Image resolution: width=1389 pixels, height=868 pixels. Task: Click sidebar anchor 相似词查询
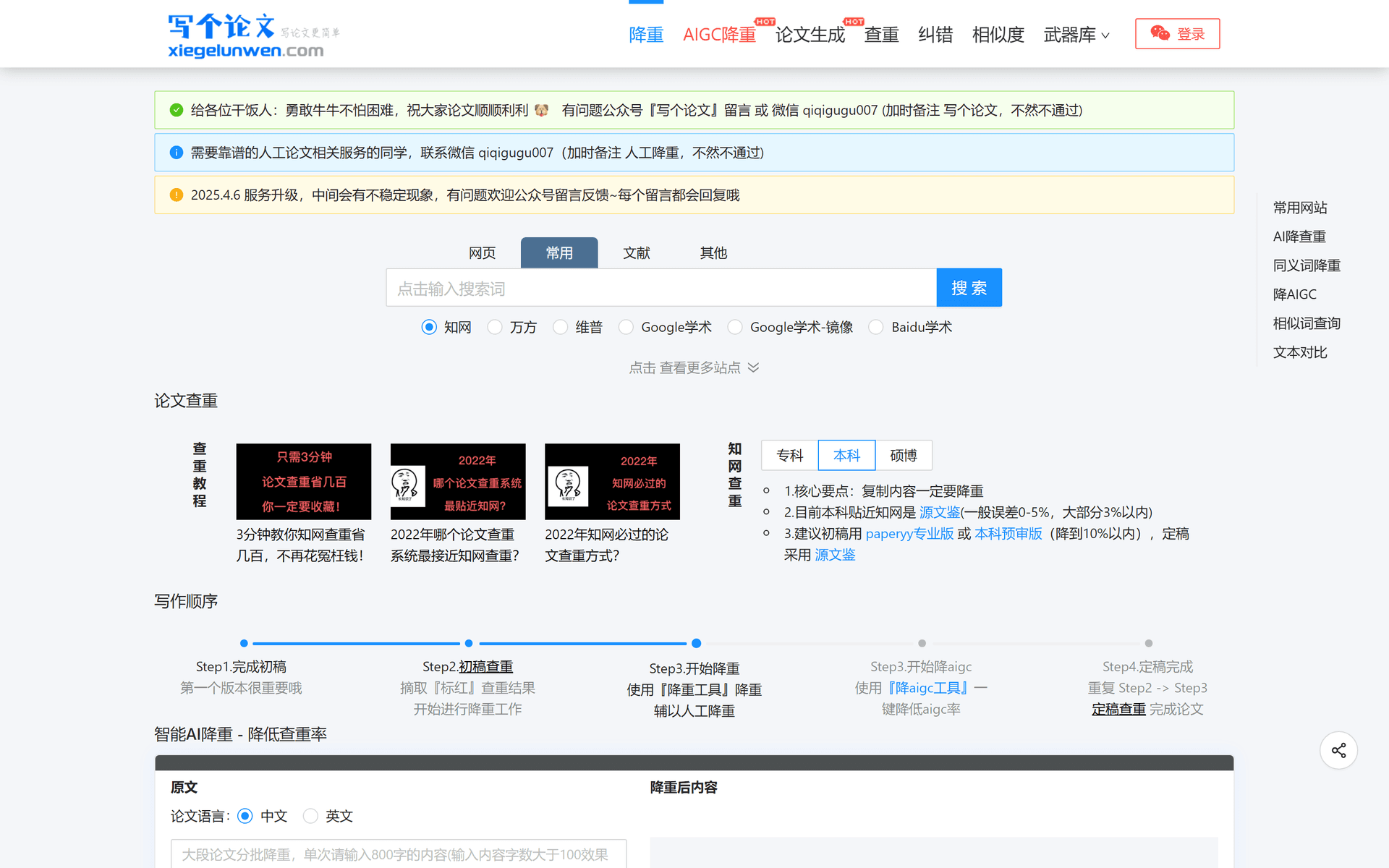coord(1307,323)
